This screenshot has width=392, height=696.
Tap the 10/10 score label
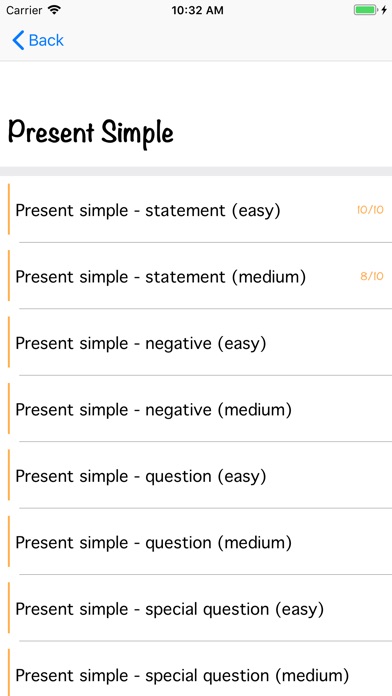[x=370, y=210]
